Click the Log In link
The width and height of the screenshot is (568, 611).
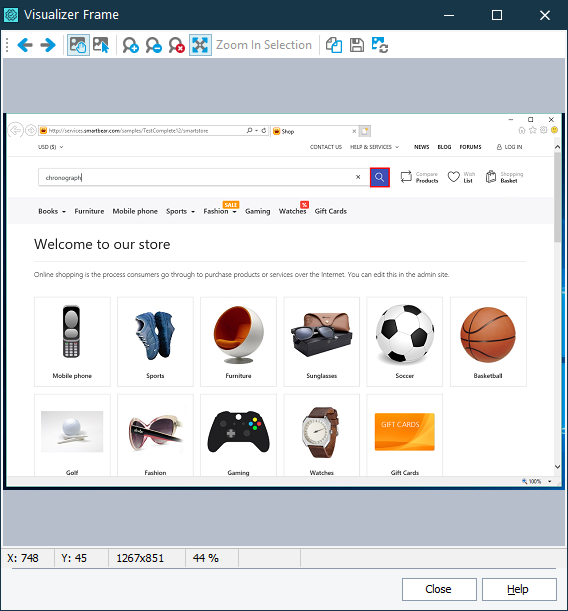click(509, 147)
